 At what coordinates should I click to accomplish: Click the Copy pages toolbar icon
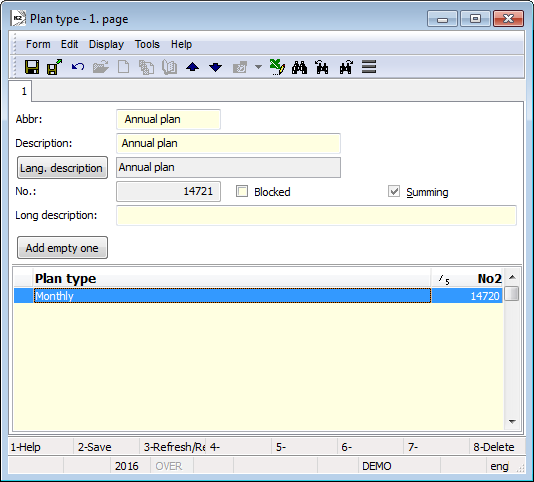pos(146,67)
